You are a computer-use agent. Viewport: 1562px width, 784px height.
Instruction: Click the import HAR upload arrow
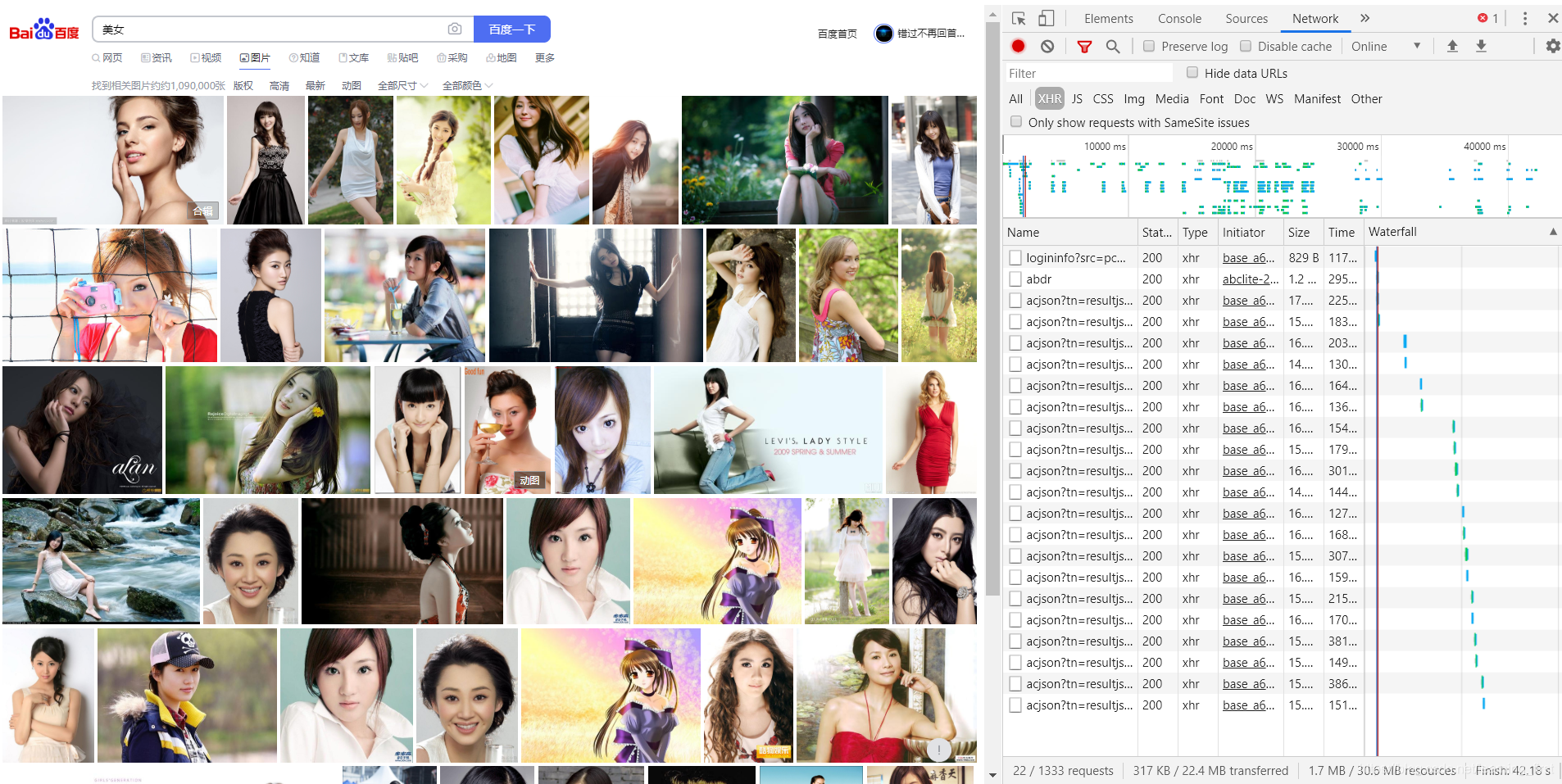click(1452, 47)
